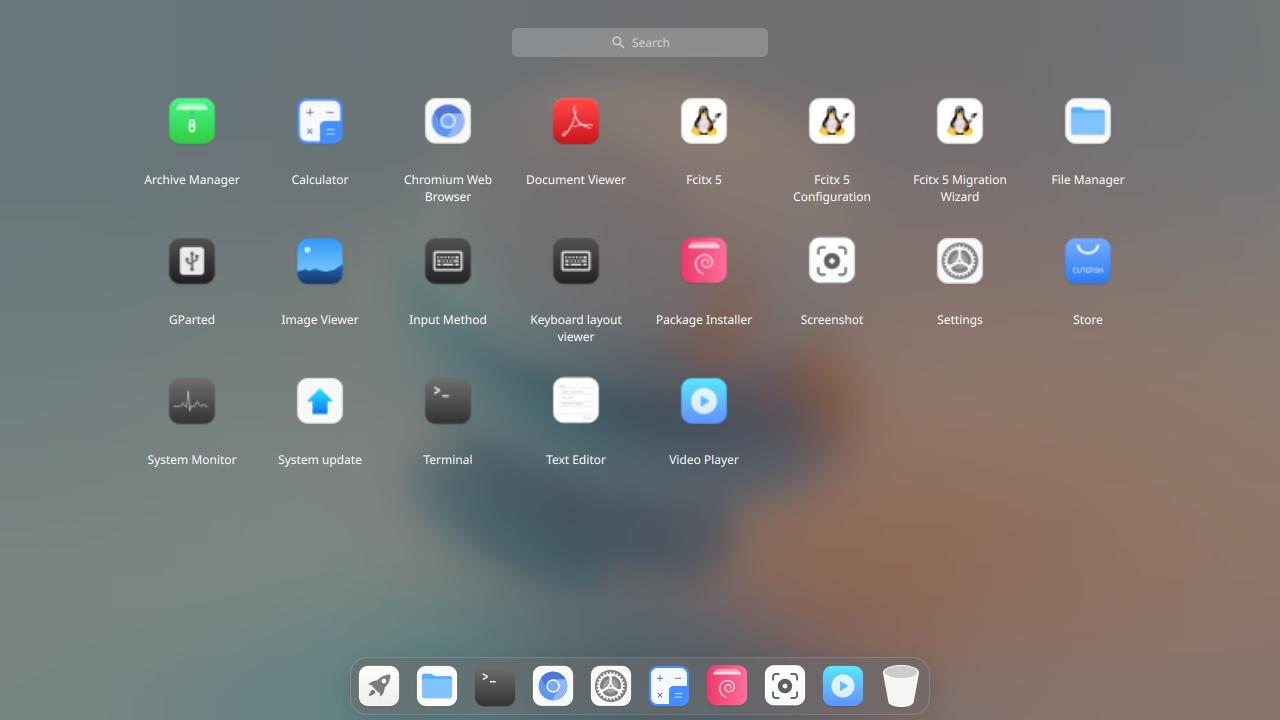
Task: Launch Terminal from the app grid
Action: tap(448, 401)
